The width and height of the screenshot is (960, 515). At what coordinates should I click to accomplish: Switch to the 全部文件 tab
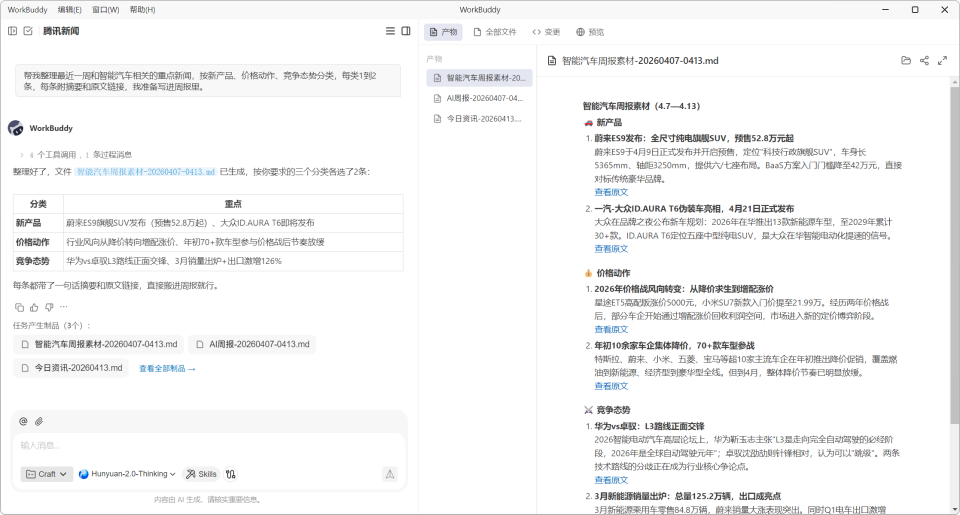pyautogui.click(x=495, y=32)
